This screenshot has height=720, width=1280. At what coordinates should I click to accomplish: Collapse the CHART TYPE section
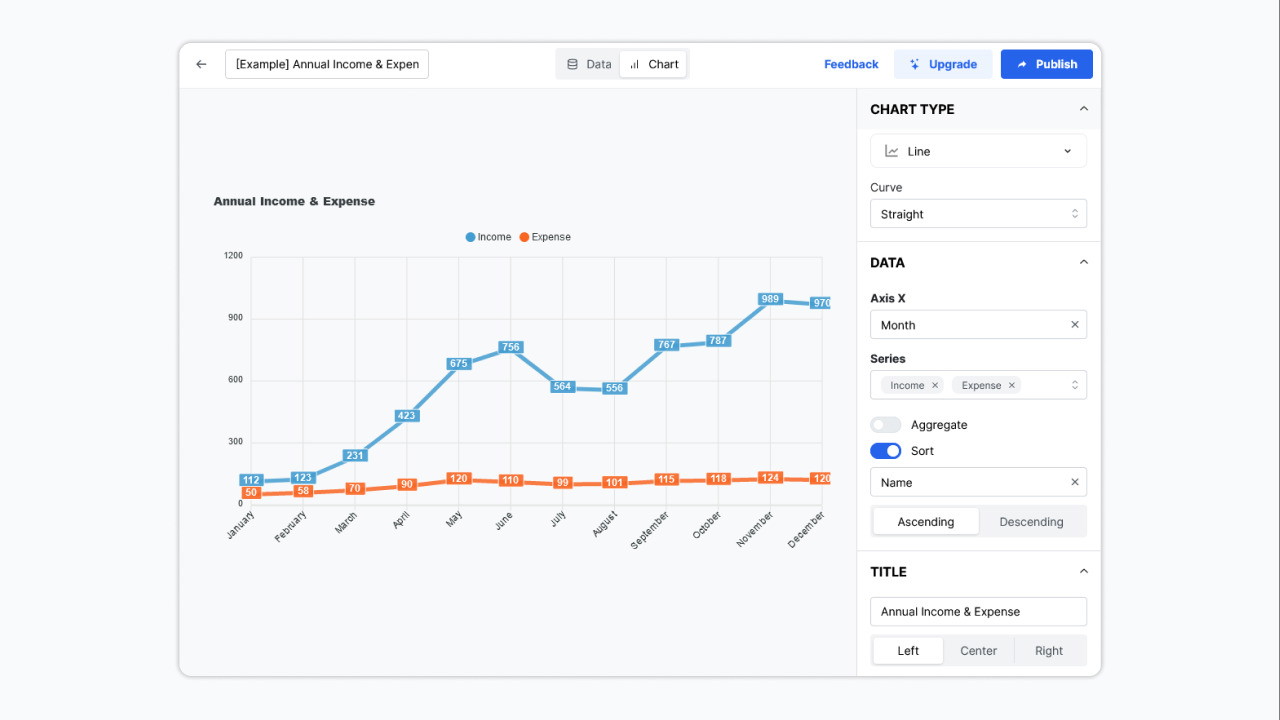click(1083, 109)
